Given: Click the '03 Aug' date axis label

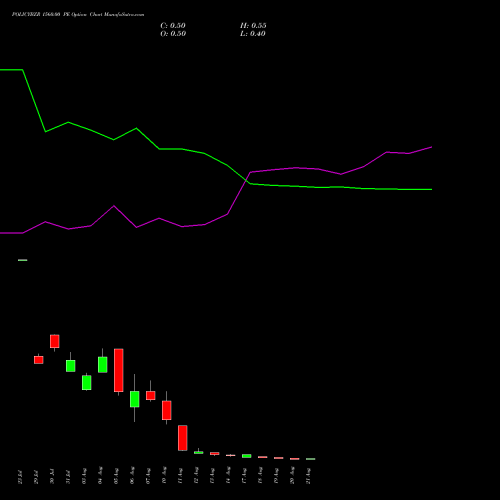Looking at the screenshot, I should tap(85, 476).
